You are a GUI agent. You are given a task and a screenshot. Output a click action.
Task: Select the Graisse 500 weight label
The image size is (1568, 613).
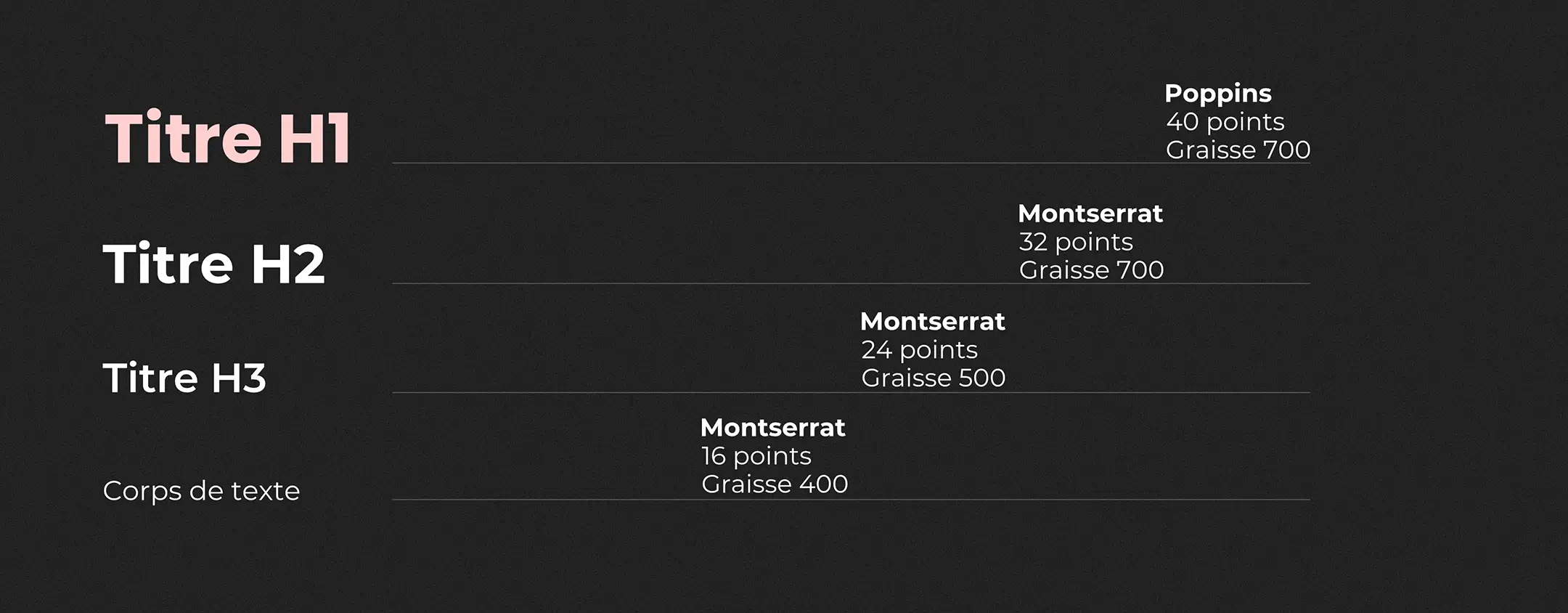934,378
